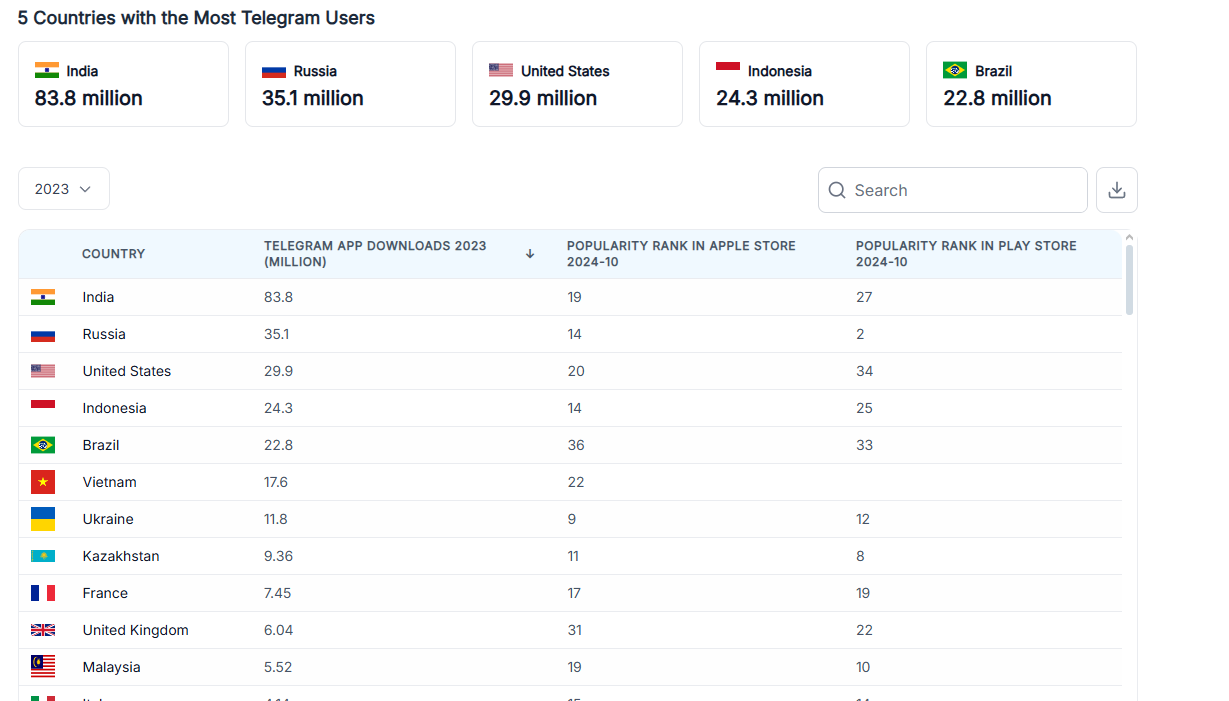
Task: Click the France flag in table row
Action: 43,593
